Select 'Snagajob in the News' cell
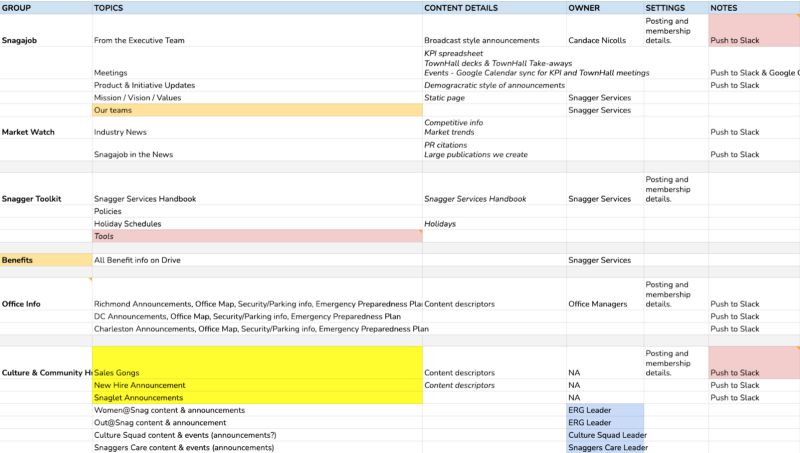800x453 pixels. pyautogui.click(x=257, y=149)
